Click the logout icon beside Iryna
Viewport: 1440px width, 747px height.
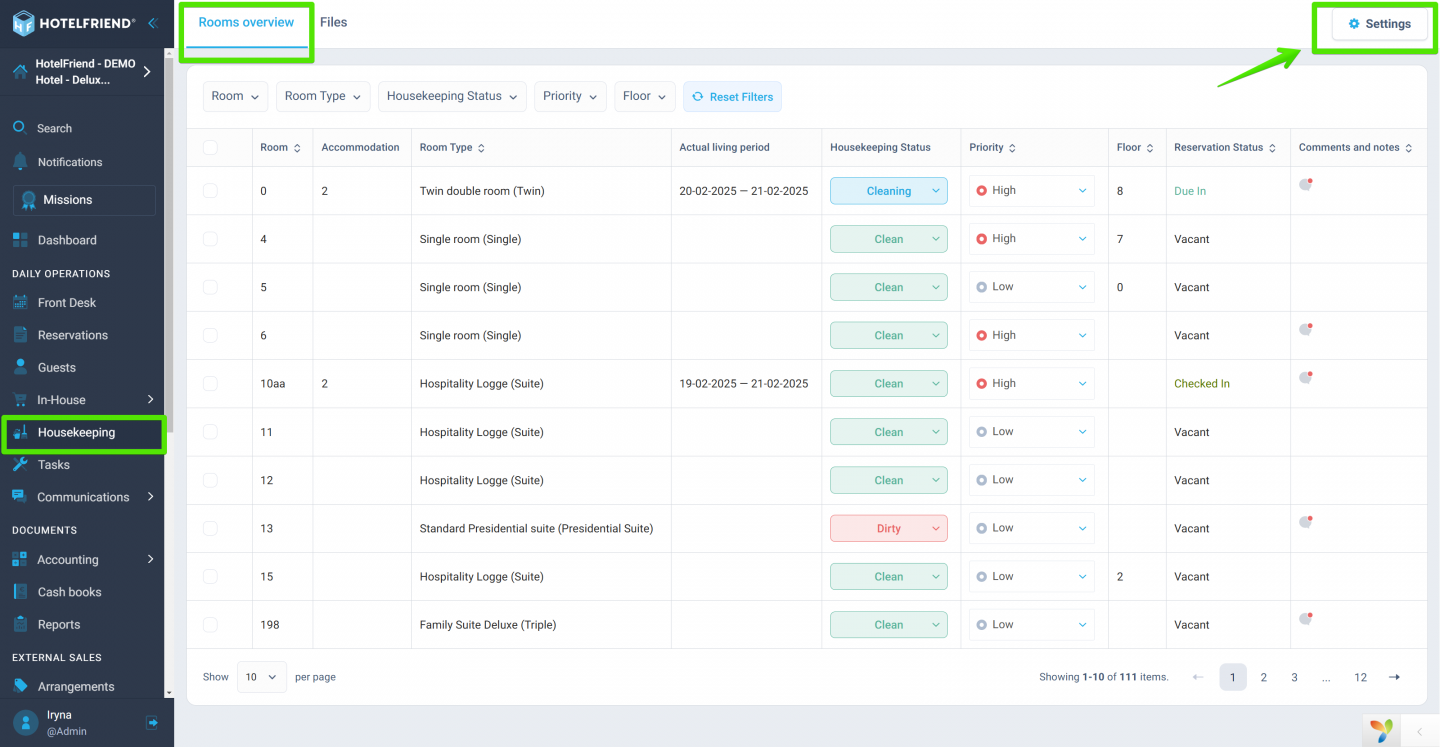coord(152,722)
